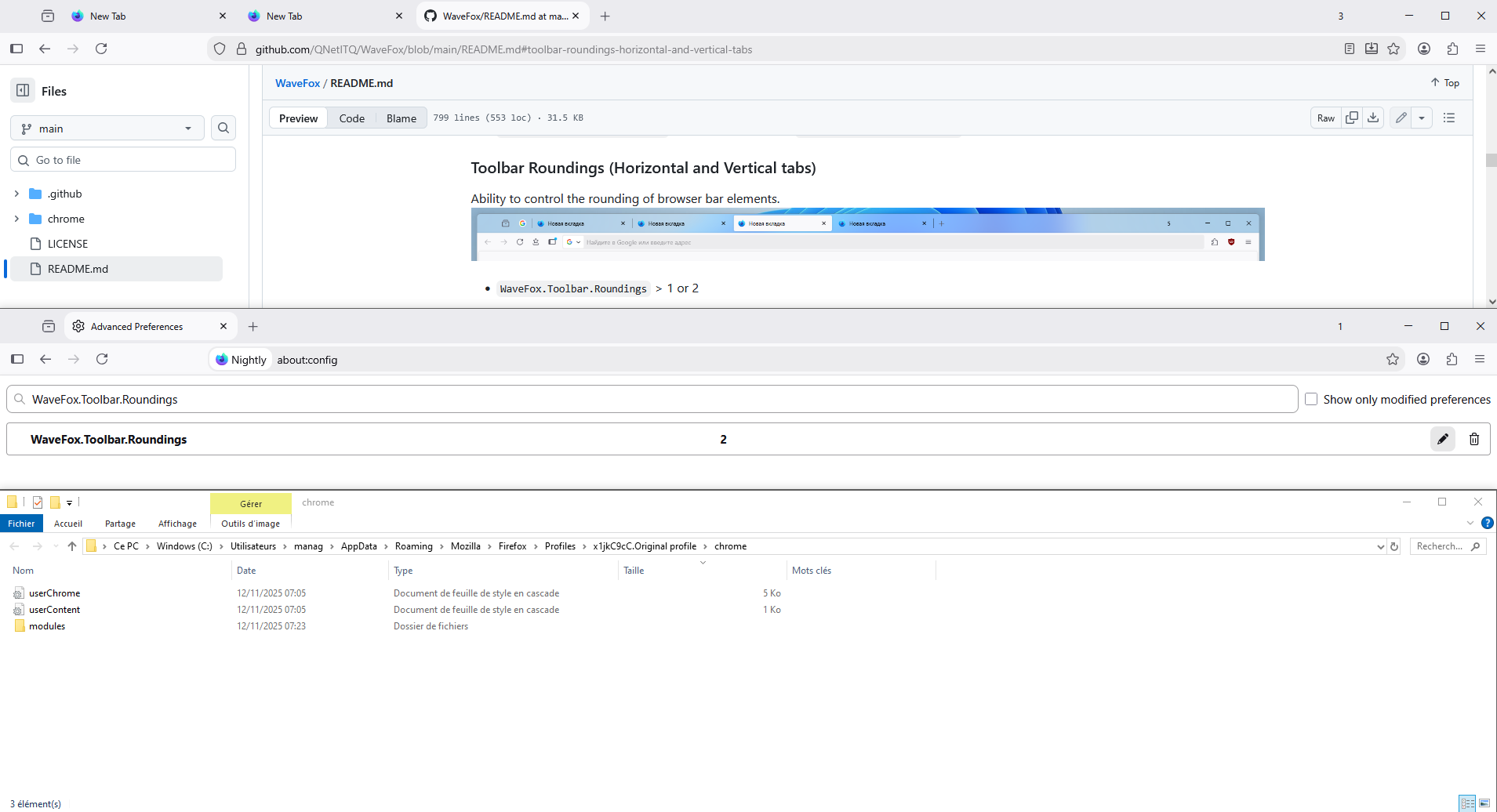Click the Raw button

1325,118
